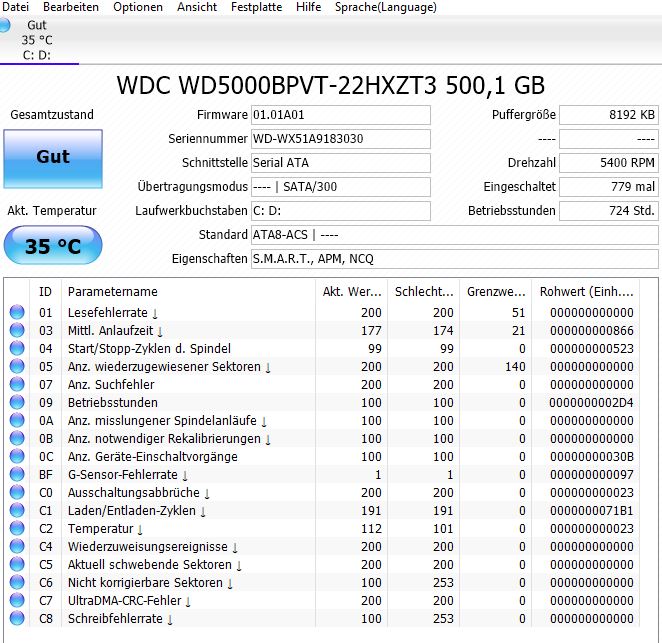Image resolution: width=662 pixels, height=643 pixels.
Task: Click ID cell BF
Action: [x=46, y=475]
